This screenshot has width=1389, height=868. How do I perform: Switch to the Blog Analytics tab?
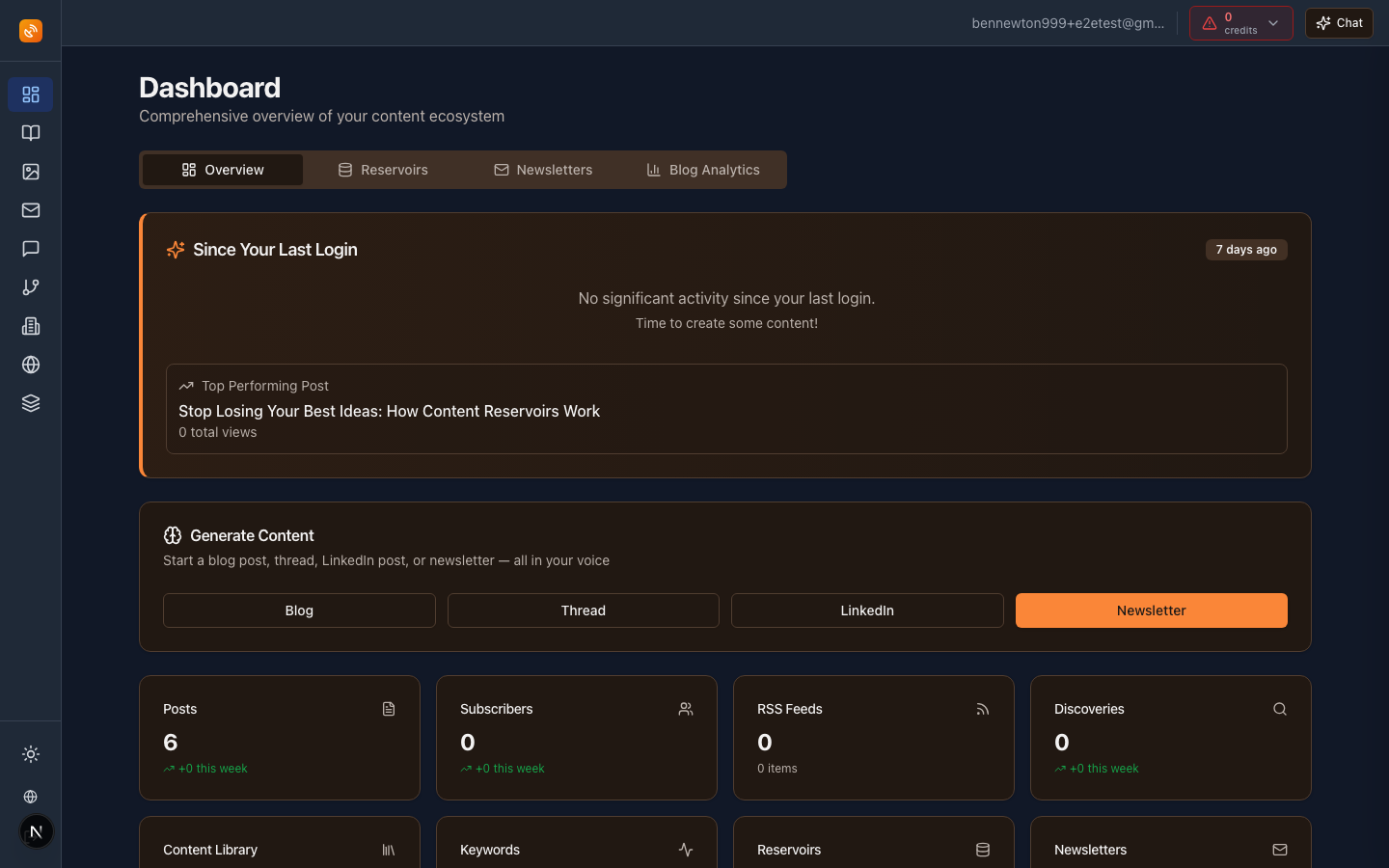coord(702,170)
